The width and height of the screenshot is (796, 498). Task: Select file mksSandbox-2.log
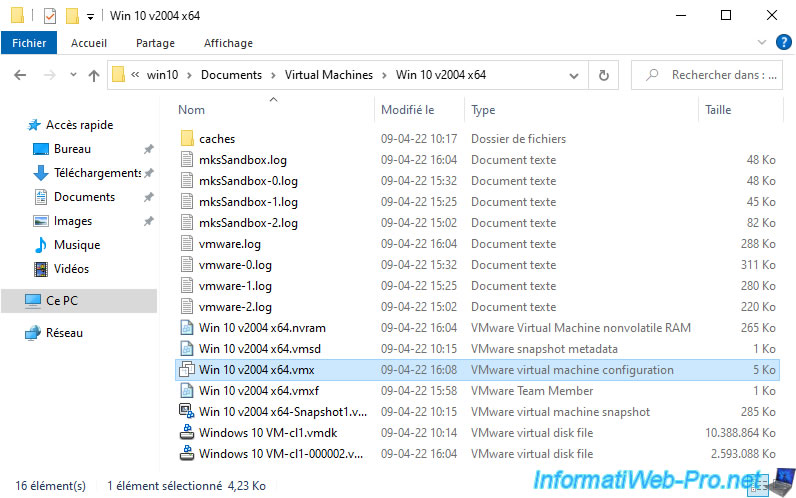coord(248,223)
